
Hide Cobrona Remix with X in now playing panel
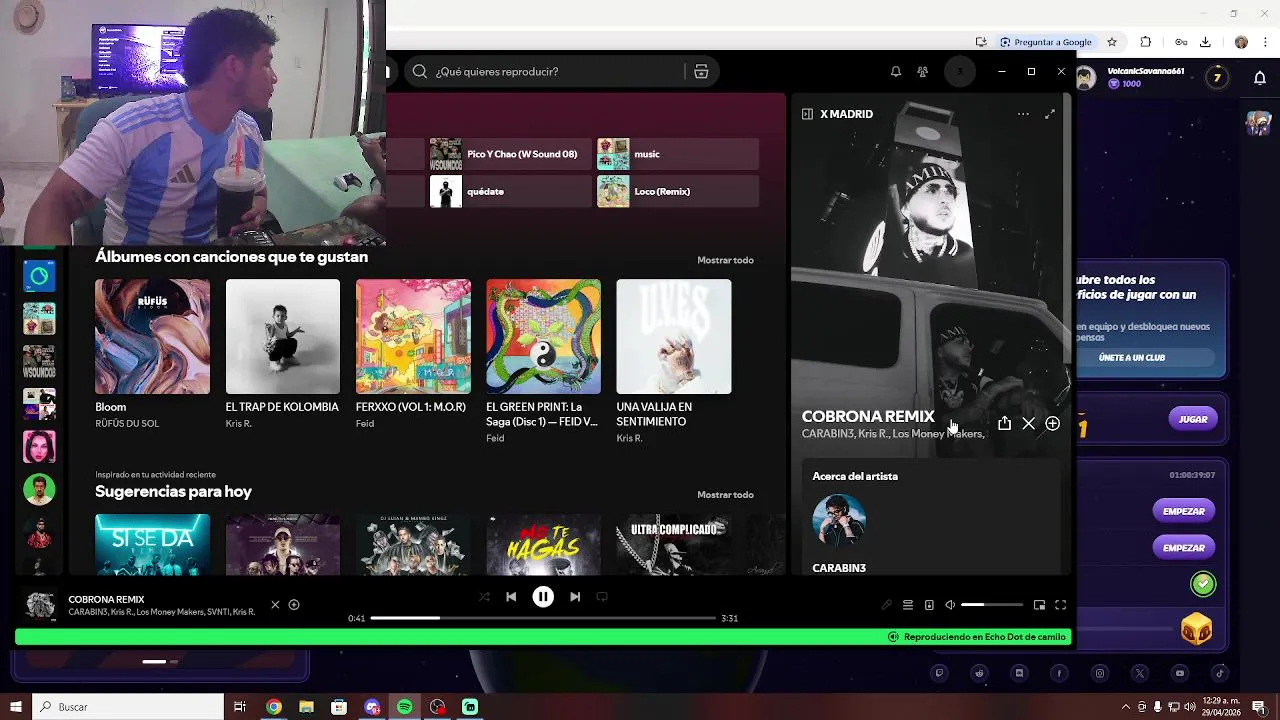click(x=1028, y=424)
